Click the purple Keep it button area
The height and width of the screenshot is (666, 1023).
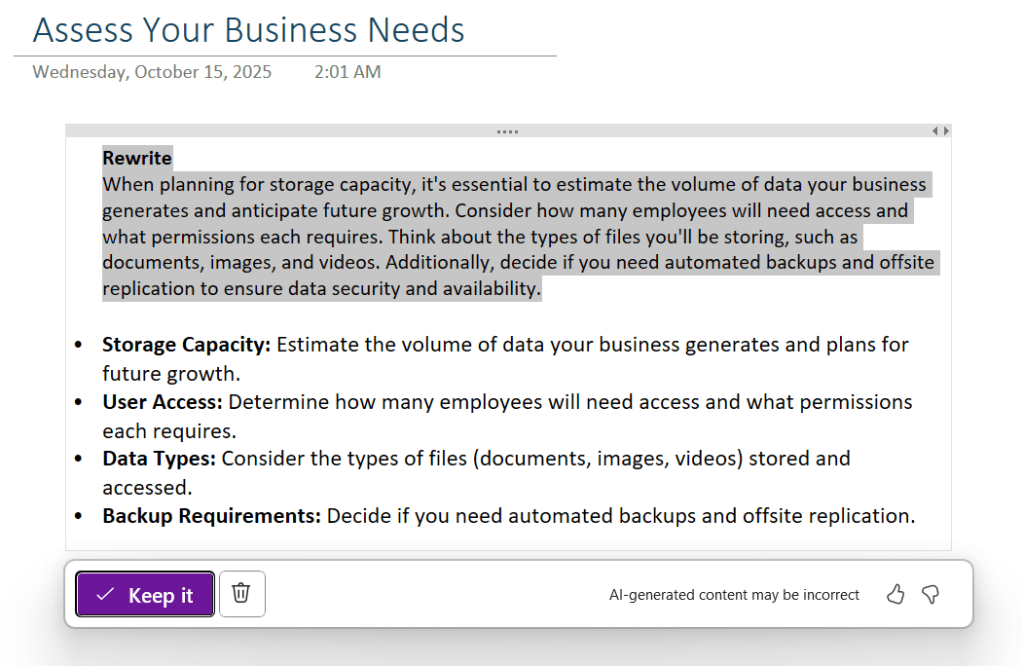pos(144,594)
